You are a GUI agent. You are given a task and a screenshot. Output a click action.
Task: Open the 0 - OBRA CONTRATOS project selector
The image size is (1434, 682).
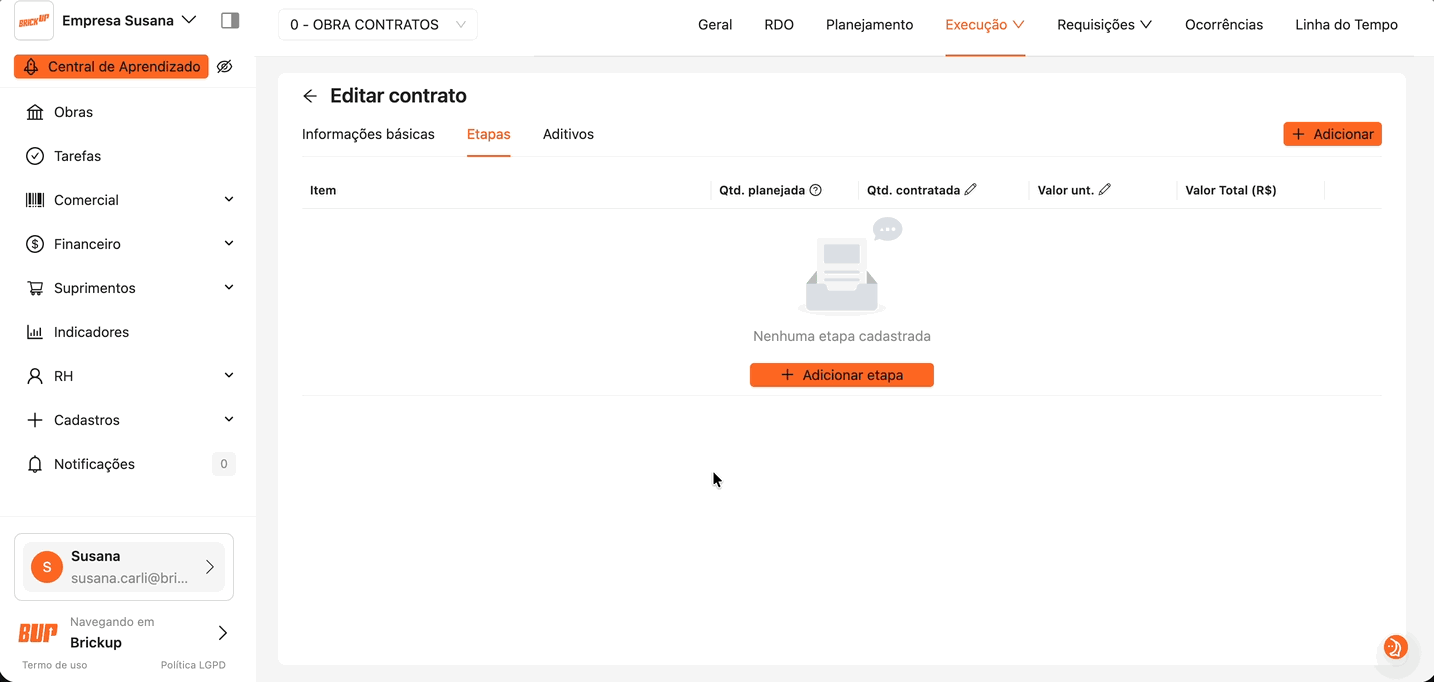(x=377, y=25)
